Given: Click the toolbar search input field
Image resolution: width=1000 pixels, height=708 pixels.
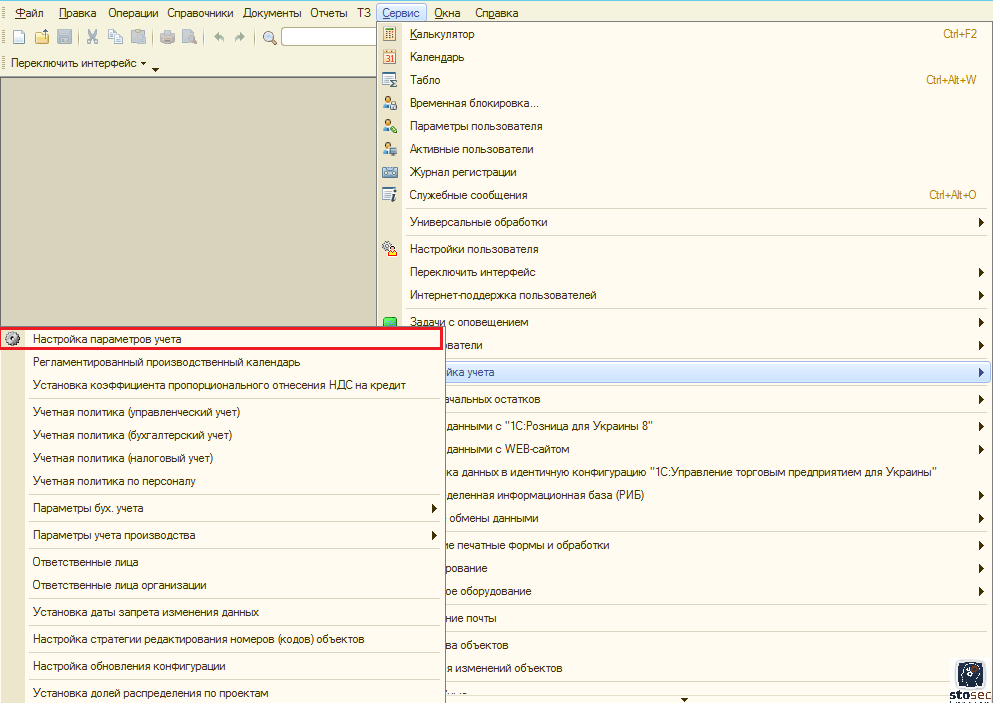Looking at the screenshot, I should click(328, 37).
